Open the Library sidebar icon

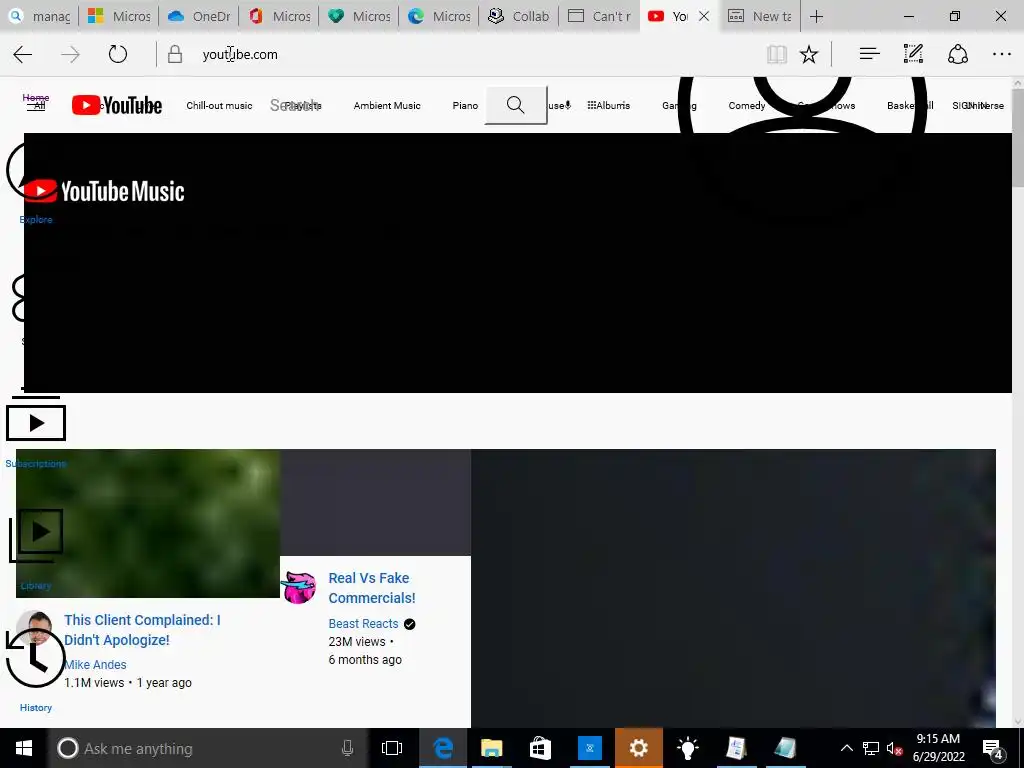36,536
